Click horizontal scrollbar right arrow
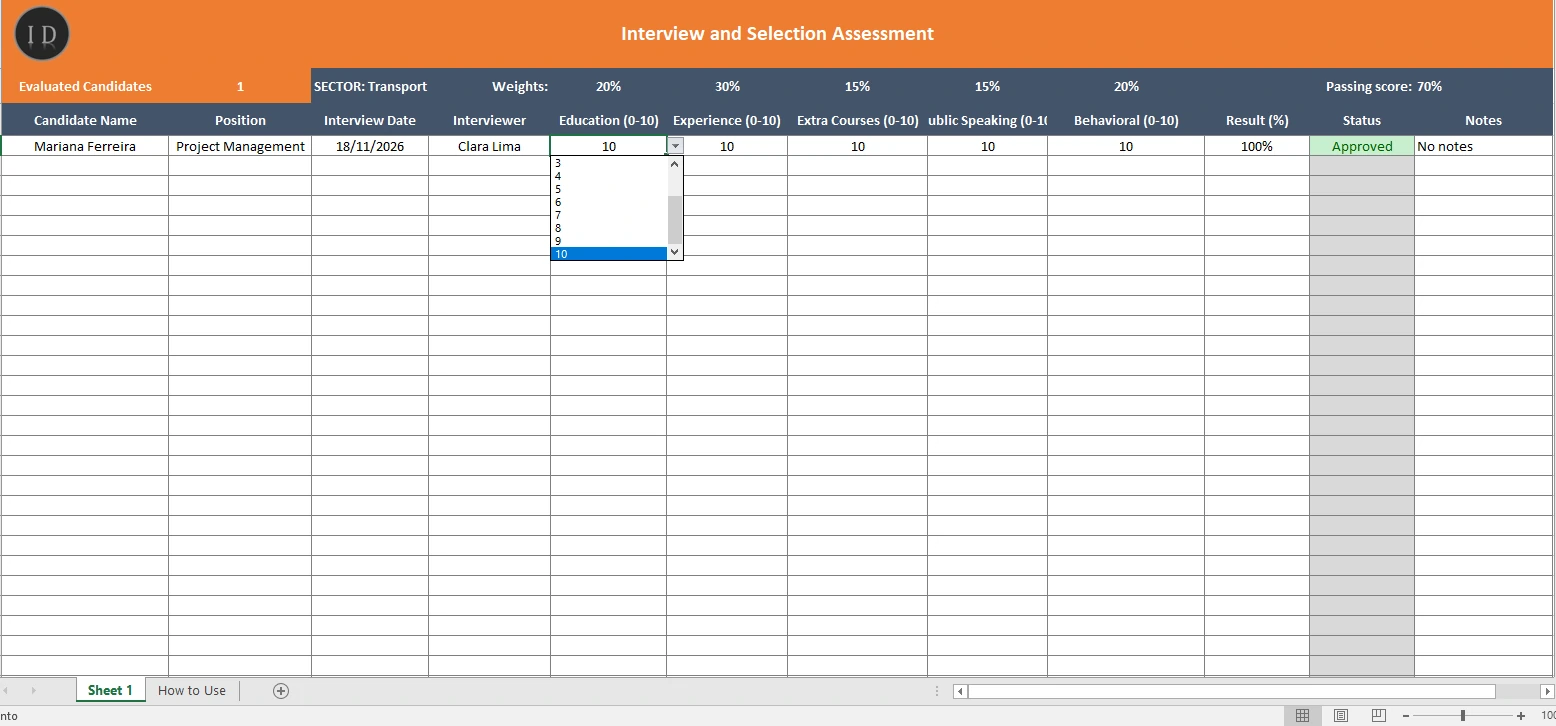Image resolution: width=1556 pixels, height=726 pixels. (x=1548, y=691)
